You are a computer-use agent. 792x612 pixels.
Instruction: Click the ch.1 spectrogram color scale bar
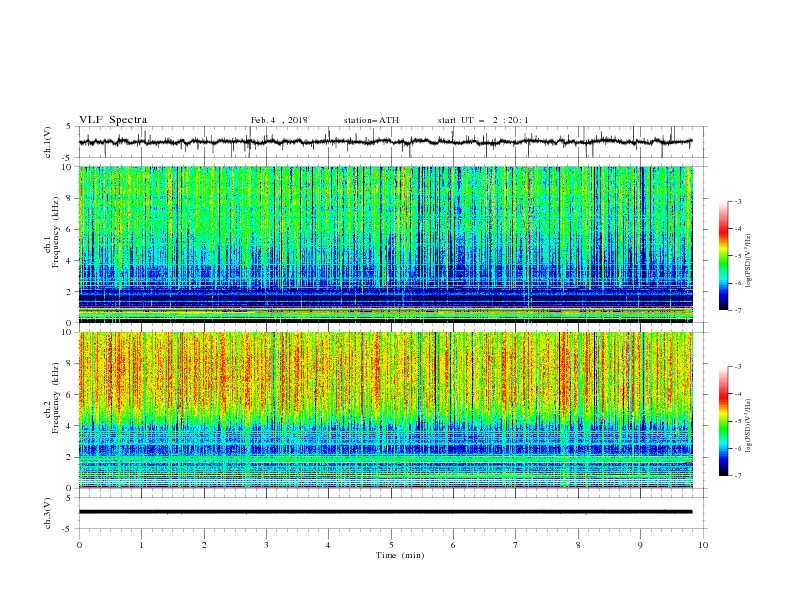tap(723, 256)
